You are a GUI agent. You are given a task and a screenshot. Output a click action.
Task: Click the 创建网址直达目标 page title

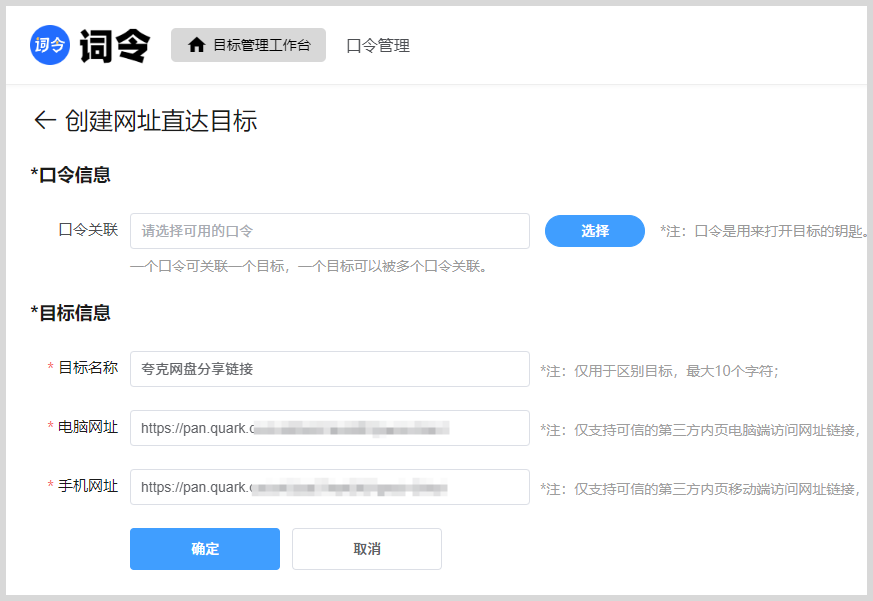[x=161, y=121]
